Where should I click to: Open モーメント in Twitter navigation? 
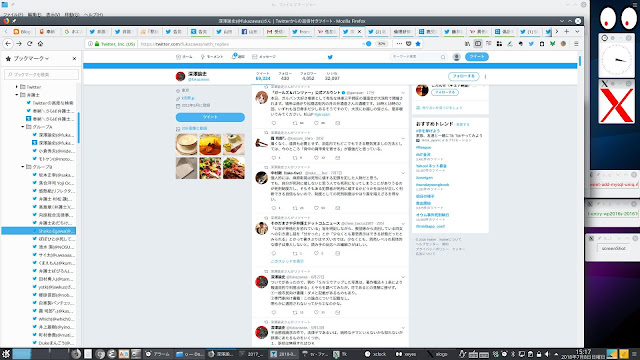[212, 57]
